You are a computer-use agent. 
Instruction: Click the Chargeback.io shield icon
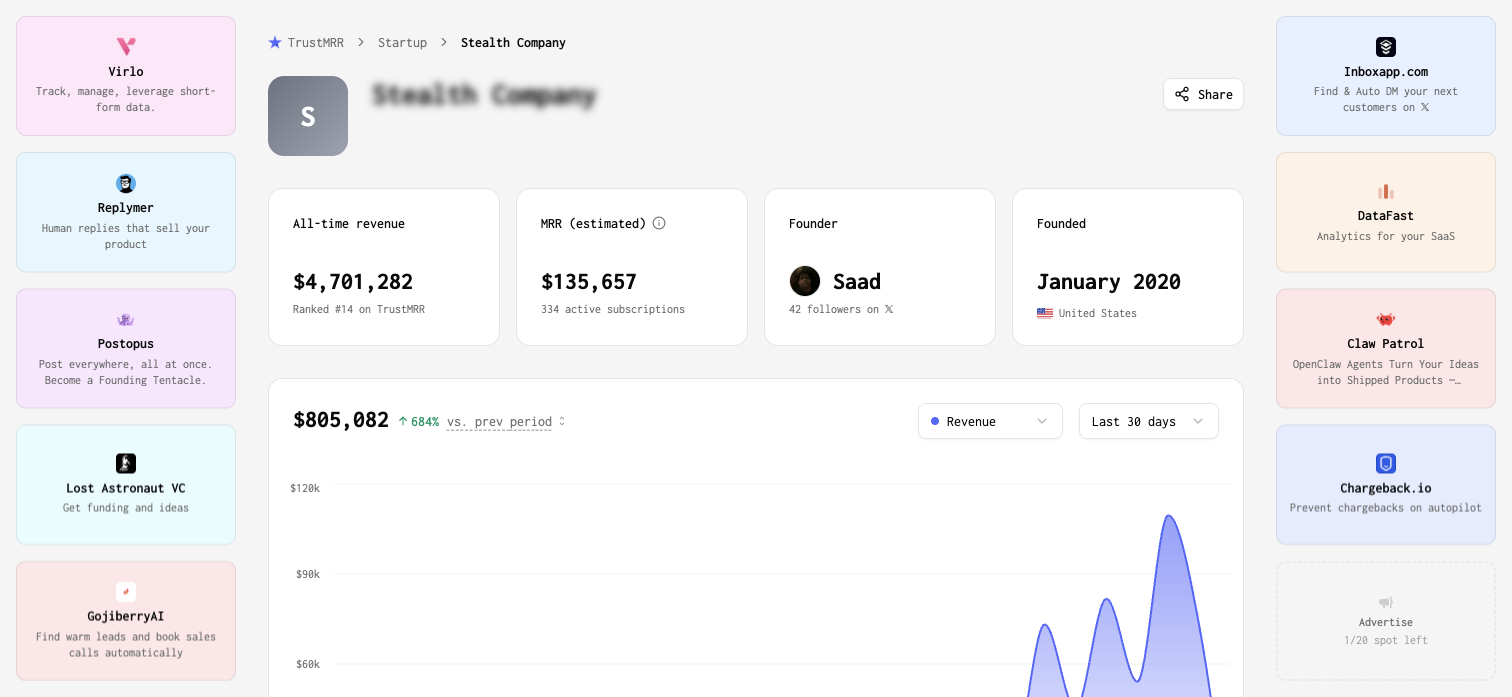click(1386, 463)
